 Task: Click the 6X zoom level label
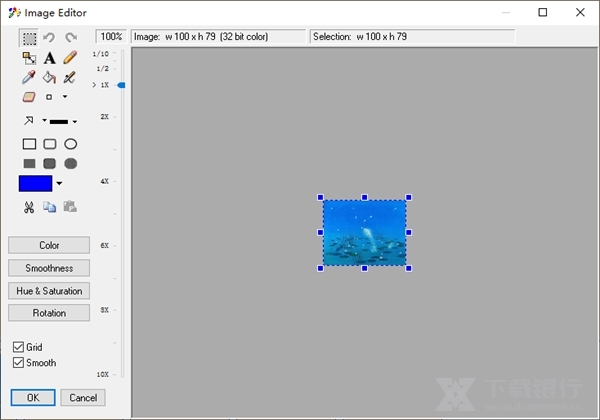pos(104,246)
